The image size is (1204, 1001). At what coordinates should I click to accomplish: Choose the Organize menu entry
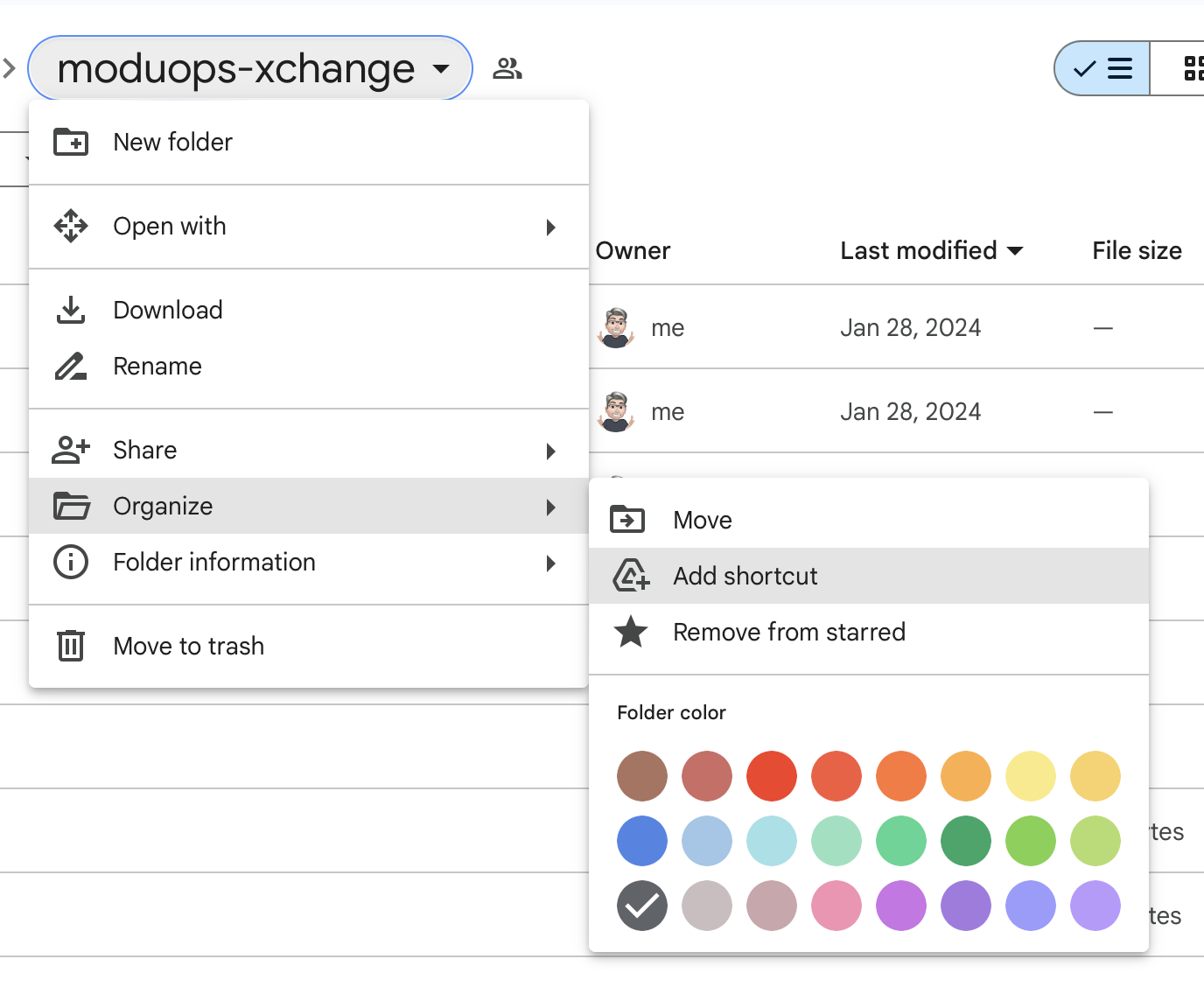tap(163, 507)
